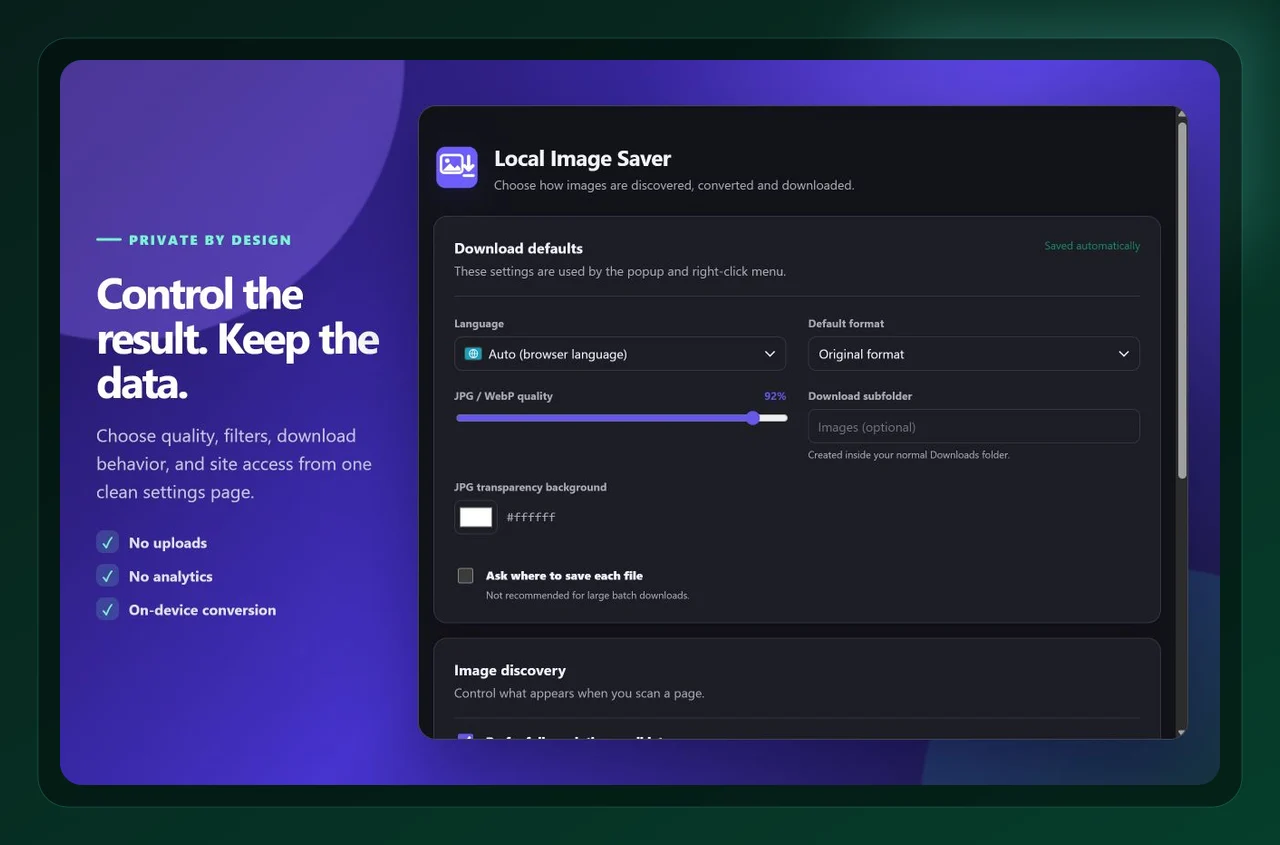This screenshot has width=1280, height=845.
Task: Click the #ffffff hex value text
Action: click(x=531, y=517)
